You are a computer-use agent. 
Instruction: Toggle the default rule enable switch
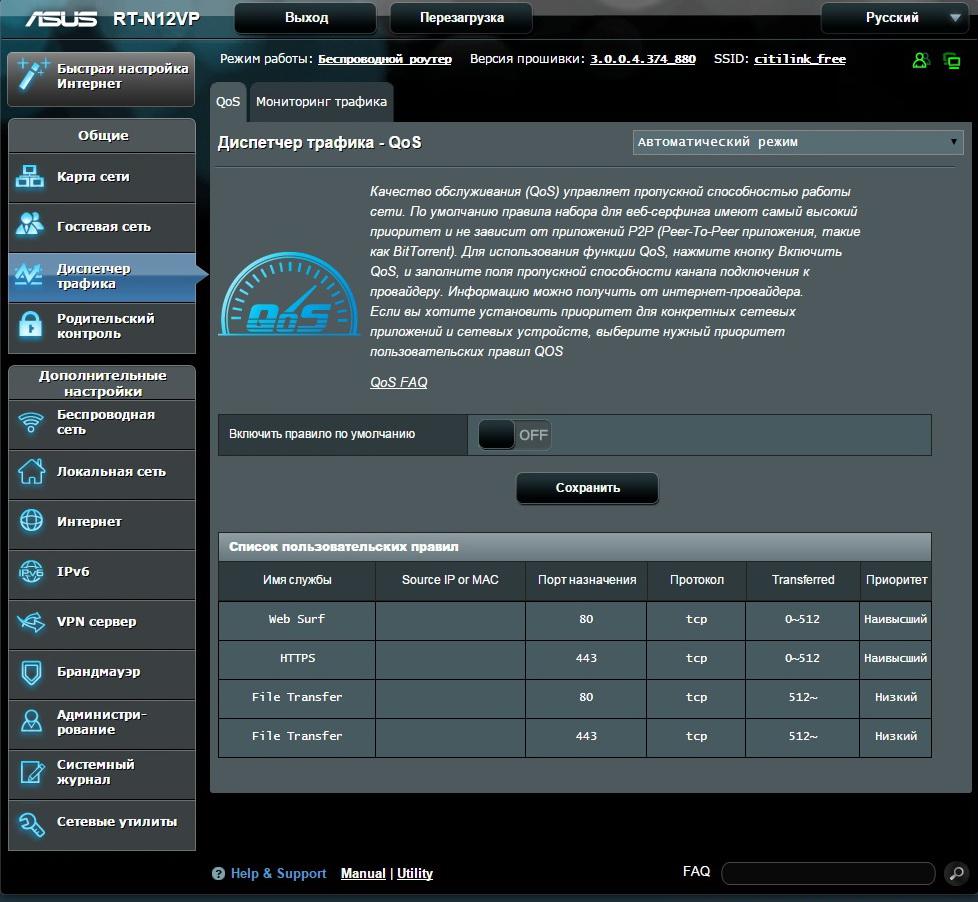tap(514, 435)
